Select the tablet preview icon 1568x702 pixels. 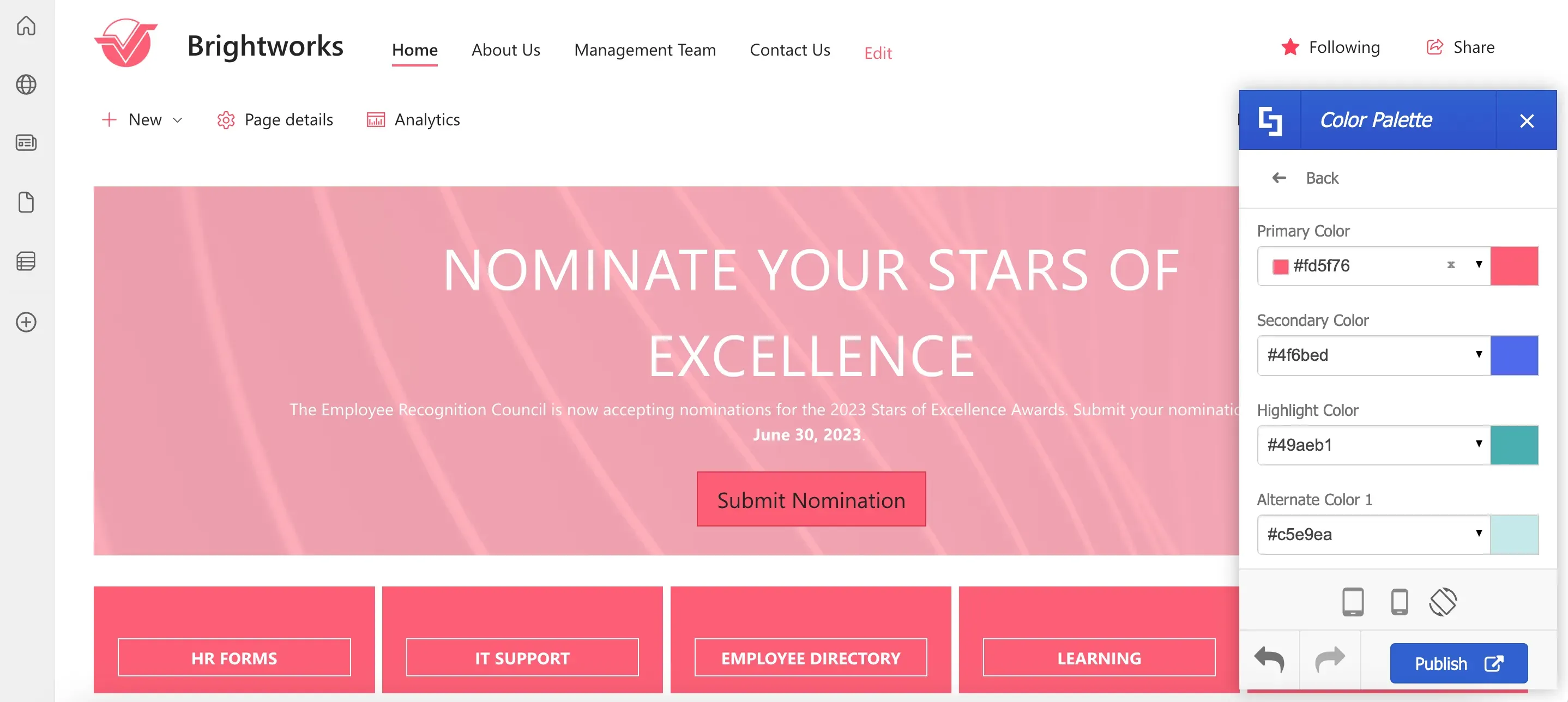point(1353,602)
